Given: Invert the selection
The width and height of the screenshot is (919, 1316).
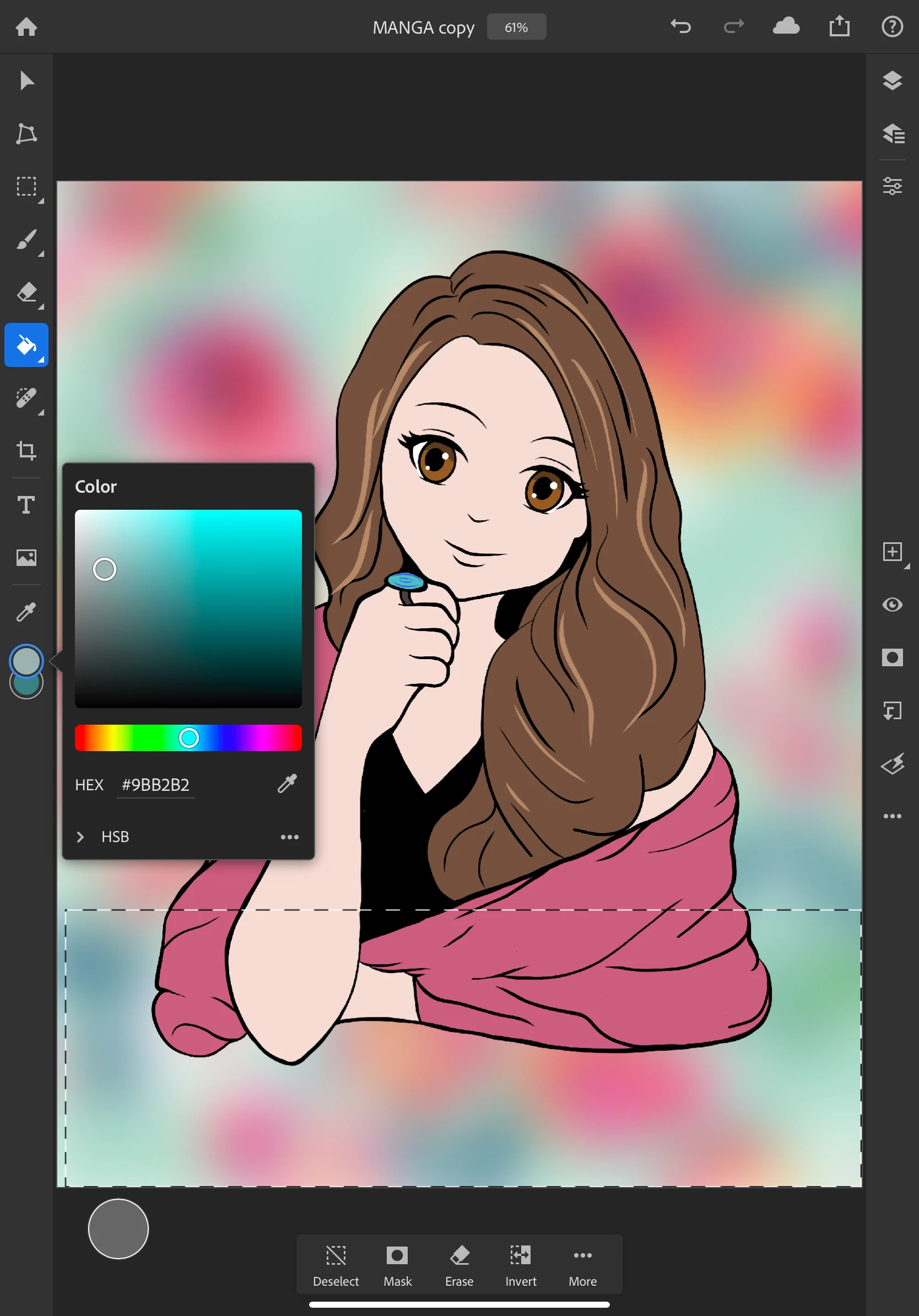Looking at the screenshot, I should coord(521,1265).
